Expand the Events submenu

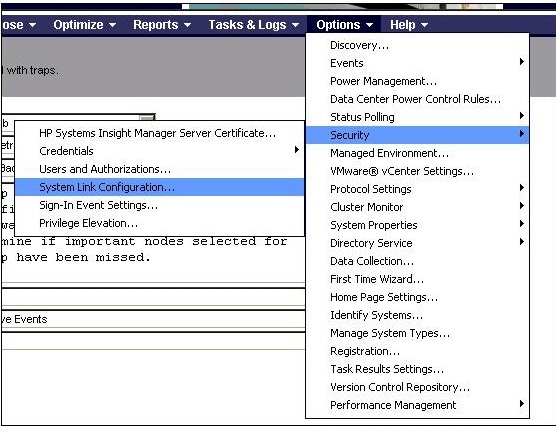(417, 63)
